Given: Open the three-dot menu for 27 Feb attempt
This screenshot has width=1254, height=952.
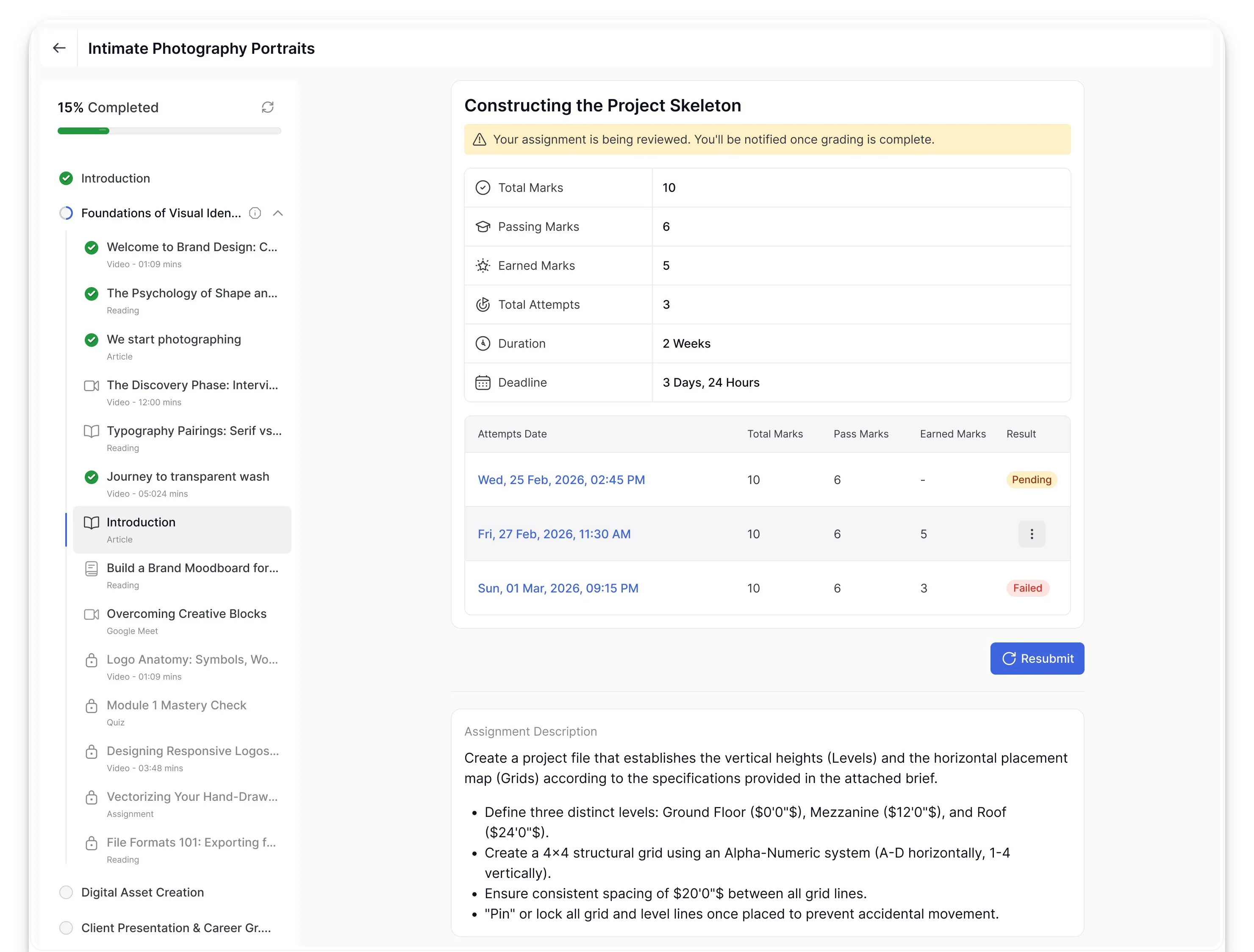Looking at the screenshot, I should coord(1032,534).
